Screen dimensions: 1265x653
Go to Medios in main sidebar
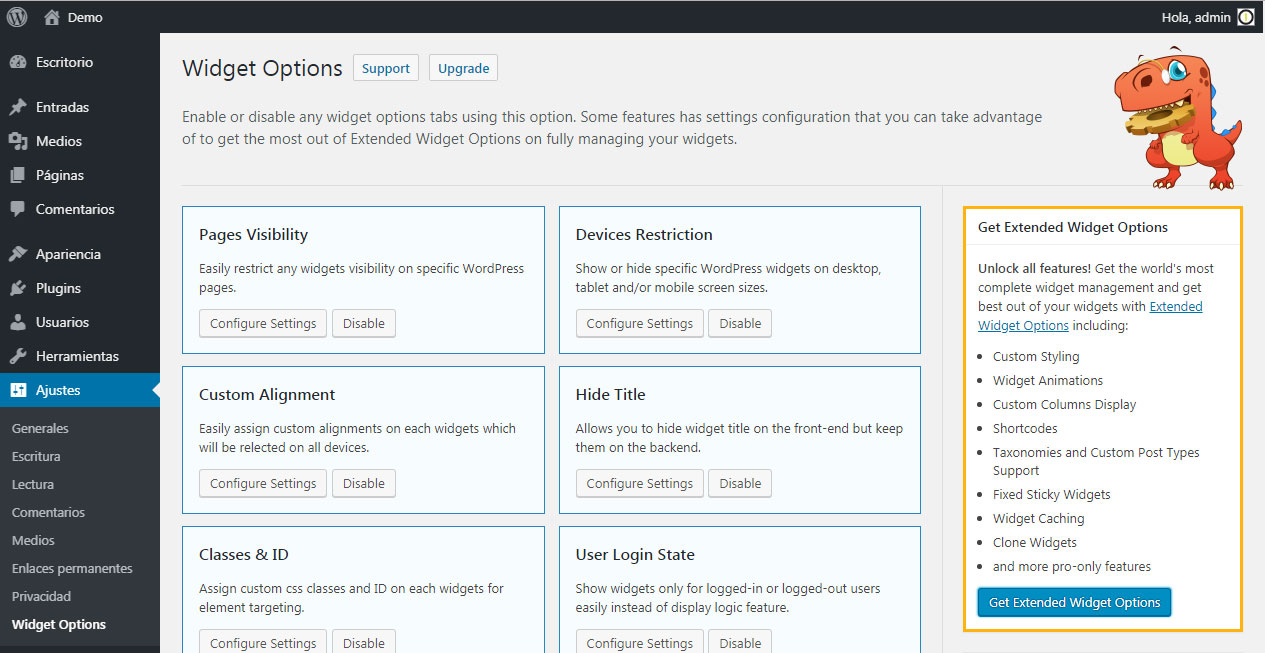point(80,141)
